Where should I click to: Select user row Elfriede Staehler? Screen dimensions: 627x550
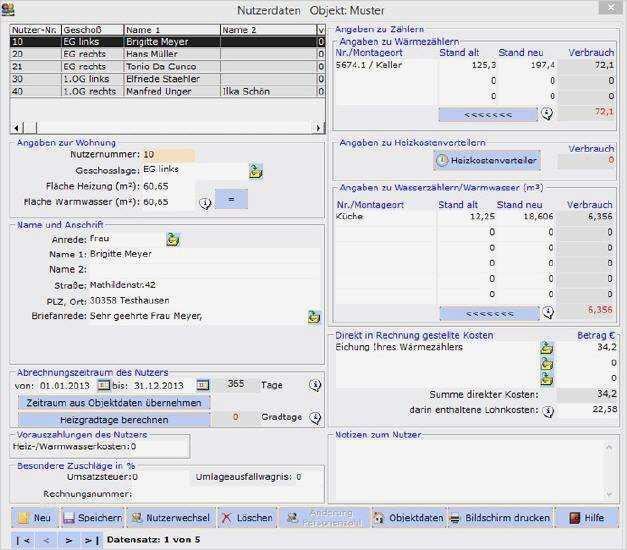(x=167, y=79)
